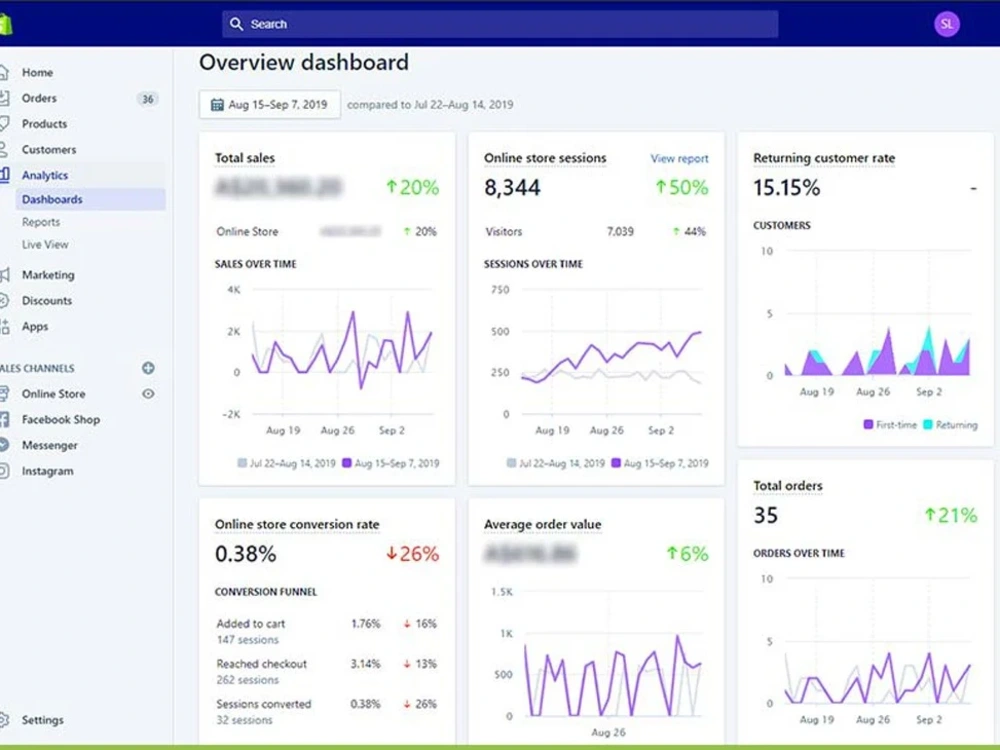Click the 147 sessions added to cart text

pos(247,640)
